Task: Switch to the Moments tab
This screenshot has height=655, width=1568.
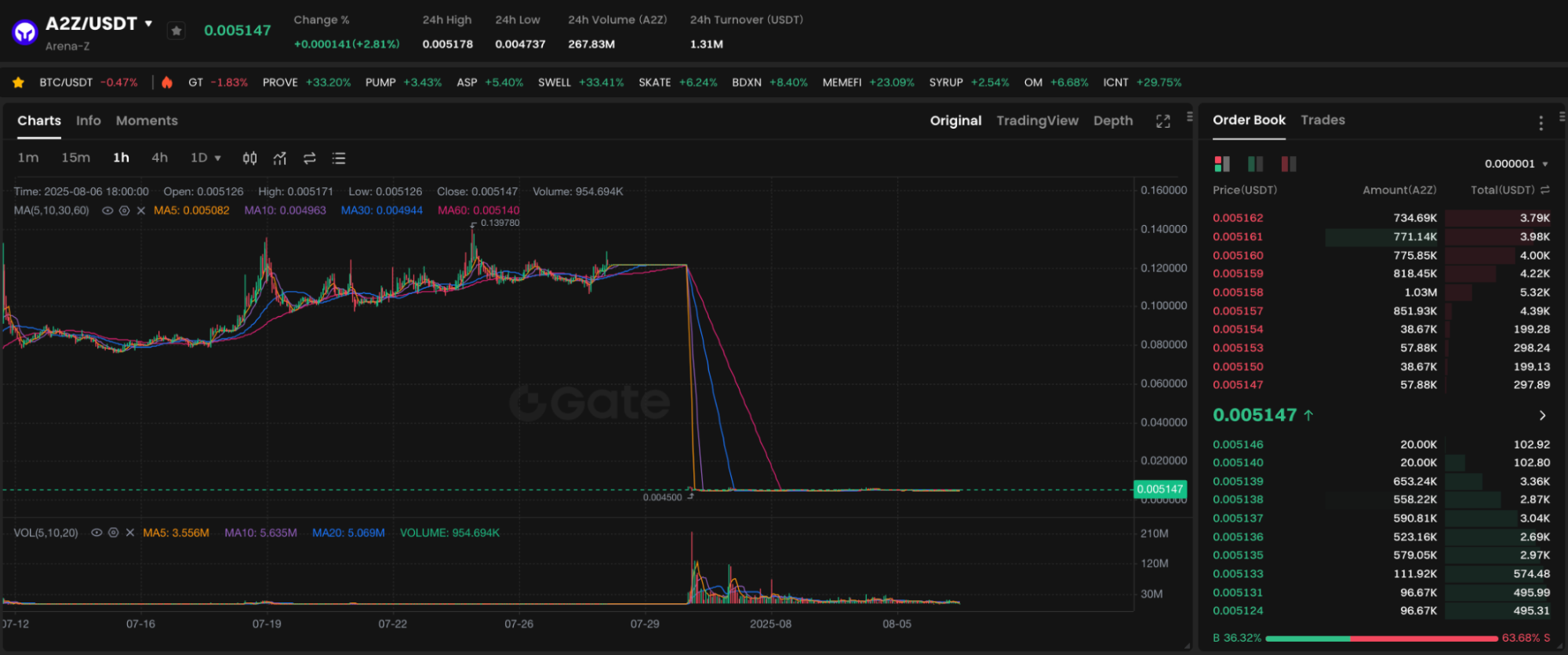Action: coord(147,121)
